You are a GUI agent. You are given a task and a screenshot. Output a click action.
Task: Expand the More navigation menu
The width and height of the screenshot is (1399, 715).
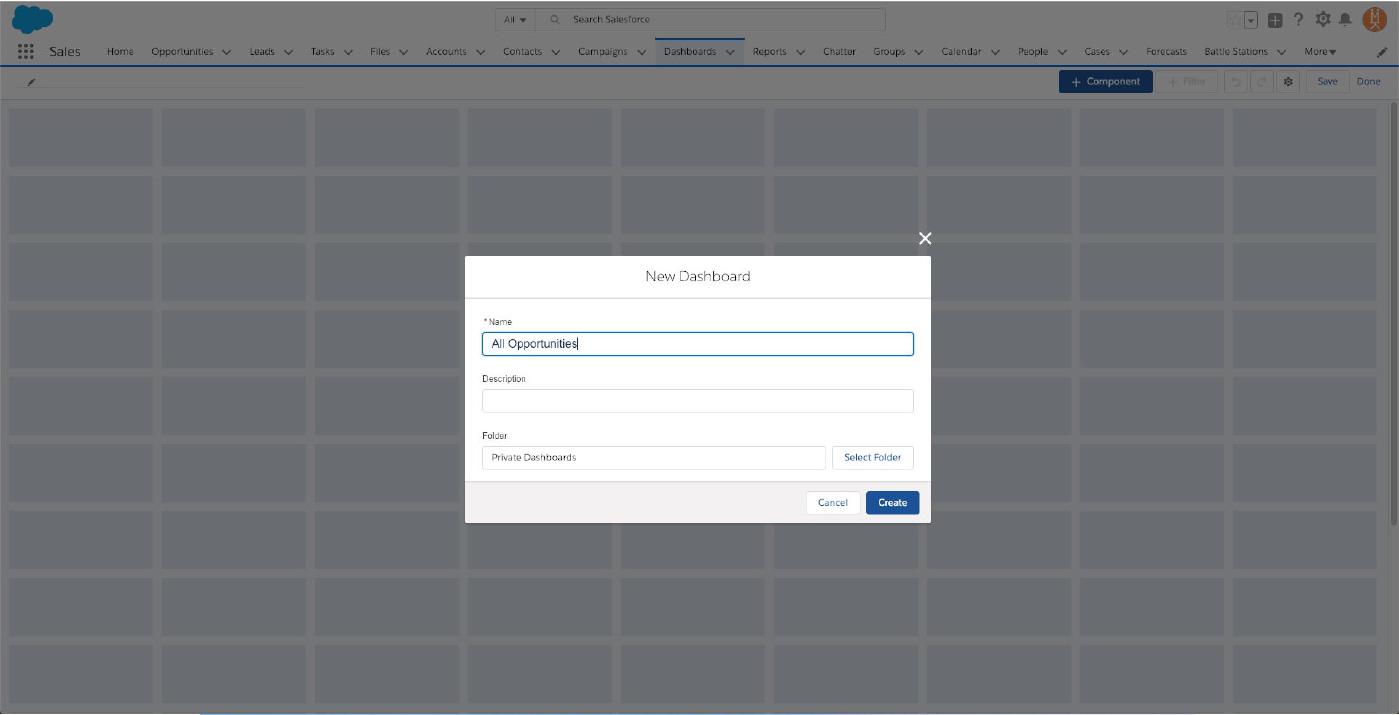tap(1319, 52)
